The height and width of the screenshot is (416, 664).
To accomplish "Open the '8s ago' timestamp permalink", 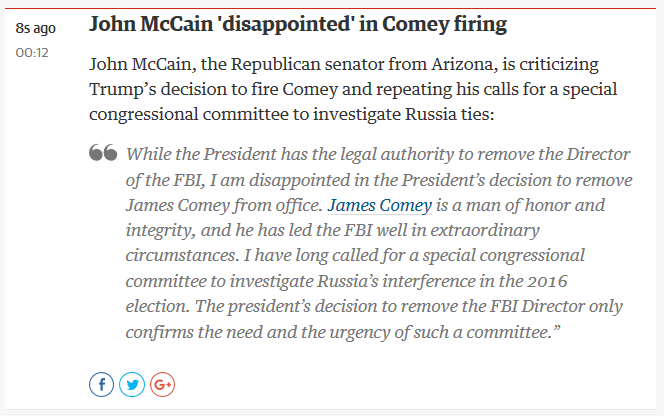I will coord(36,28).
